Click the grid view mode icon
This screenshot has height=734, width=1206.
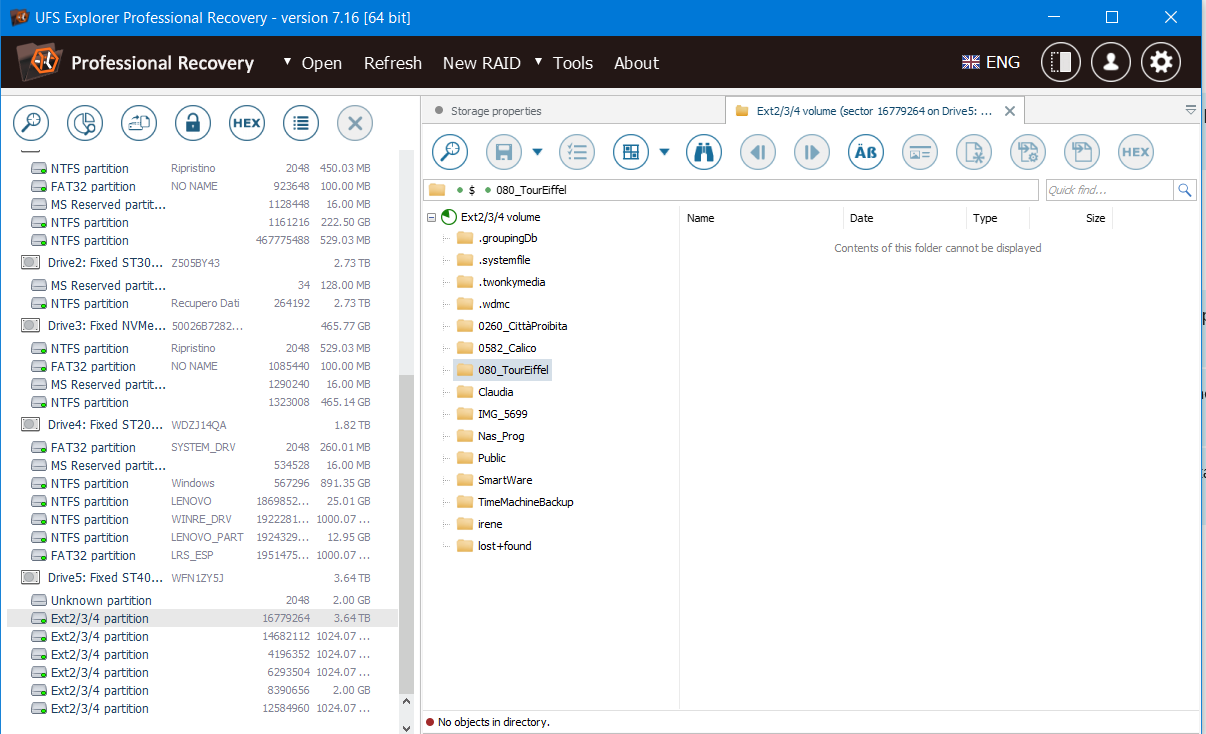coord(631,152)
